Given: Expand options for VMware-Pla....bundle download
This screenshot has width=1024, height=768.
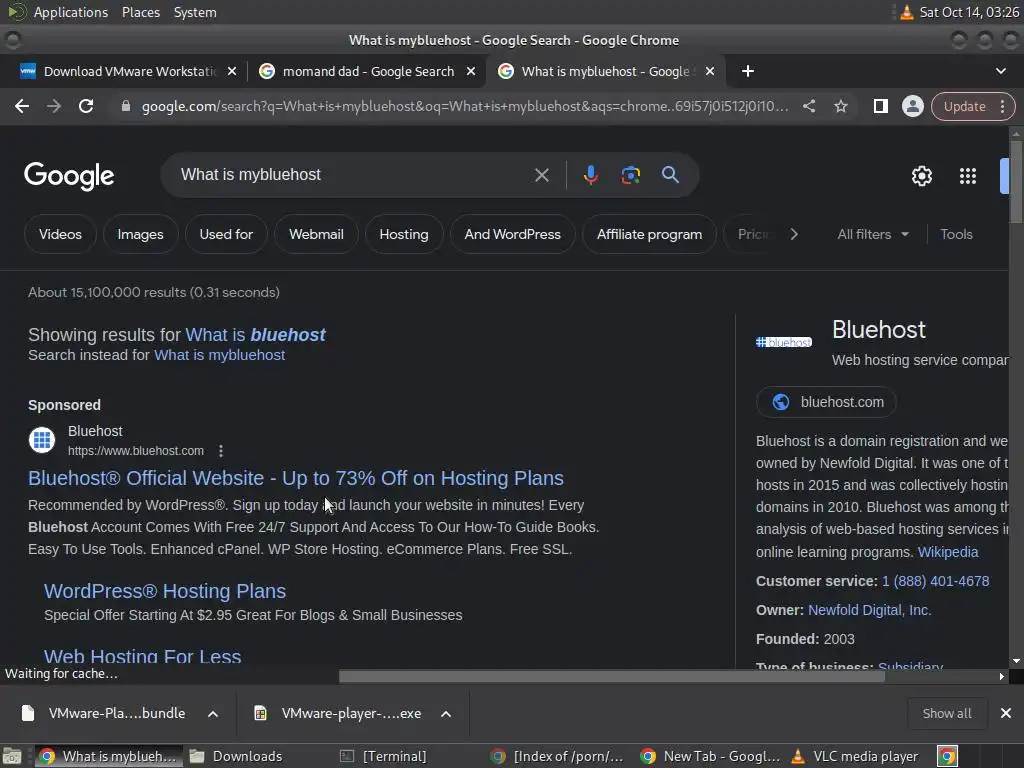Looking at the screenshot, I should pos(213,714).
